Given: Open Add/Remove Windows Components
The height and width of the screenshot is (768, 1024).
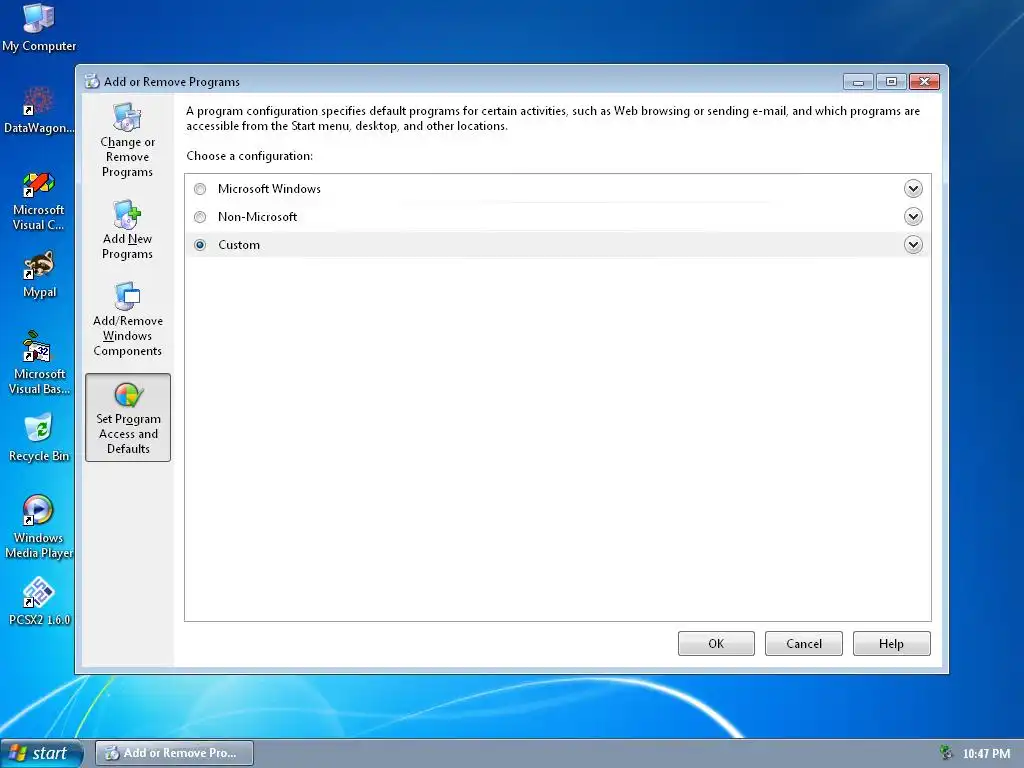Looking at the screenshot, I should tap(127, 319).
